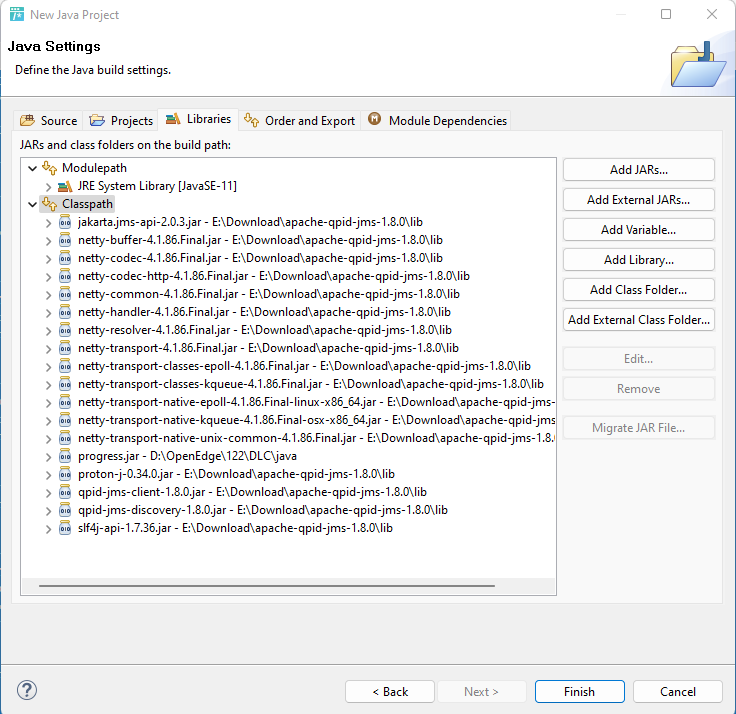Expand the slf4j-api-1.7.36.jar entry
736x714 pixels.
(x=48, y=529)
